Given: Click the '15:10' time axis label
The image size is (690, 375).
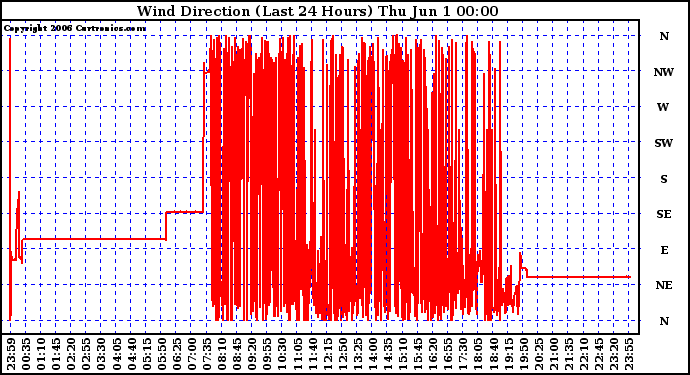Looking at the screenshot, I should [x=403, y=354].
